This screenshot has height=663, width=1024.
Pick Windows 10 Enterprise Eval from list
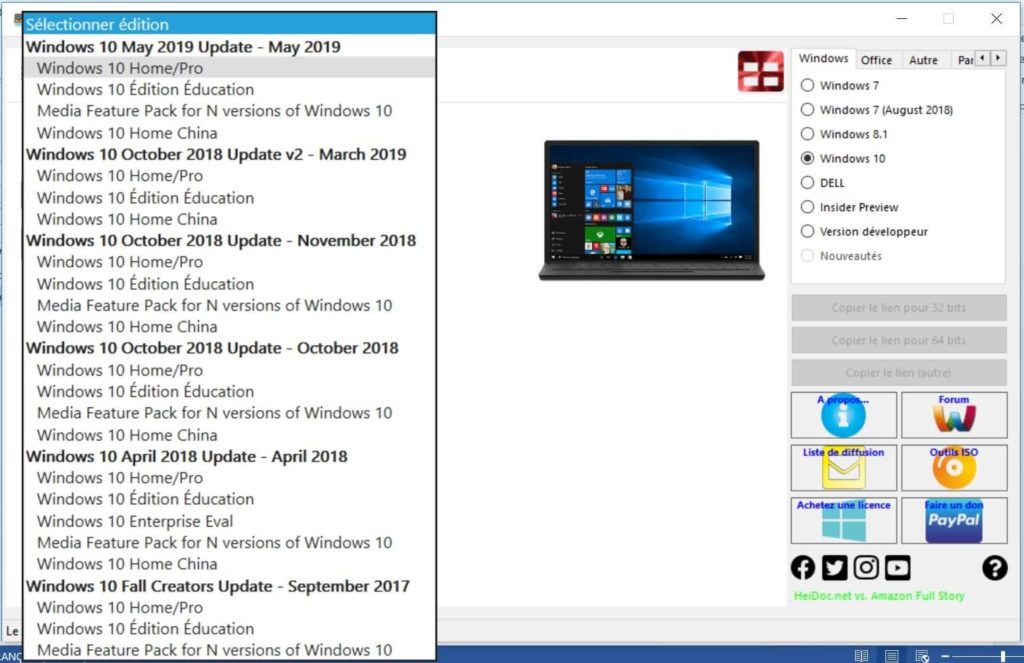click(135, 521)
